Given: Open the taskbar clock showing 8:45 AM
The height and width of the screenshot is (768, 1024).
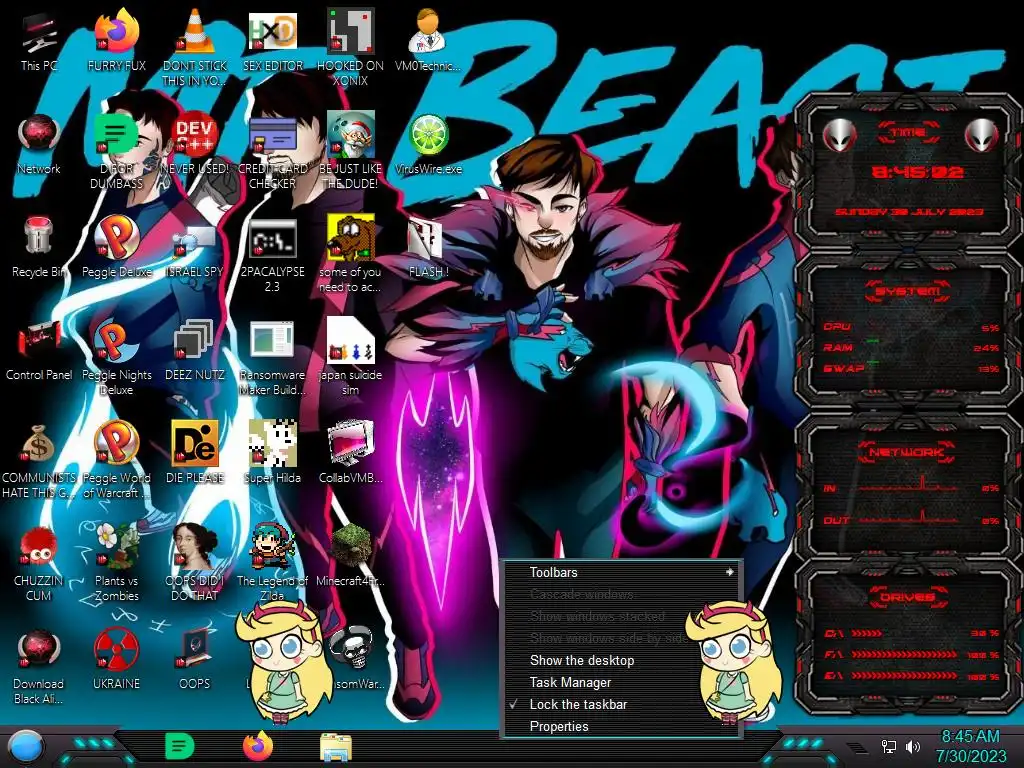Looking at the screenshot, I should [971, 746].
